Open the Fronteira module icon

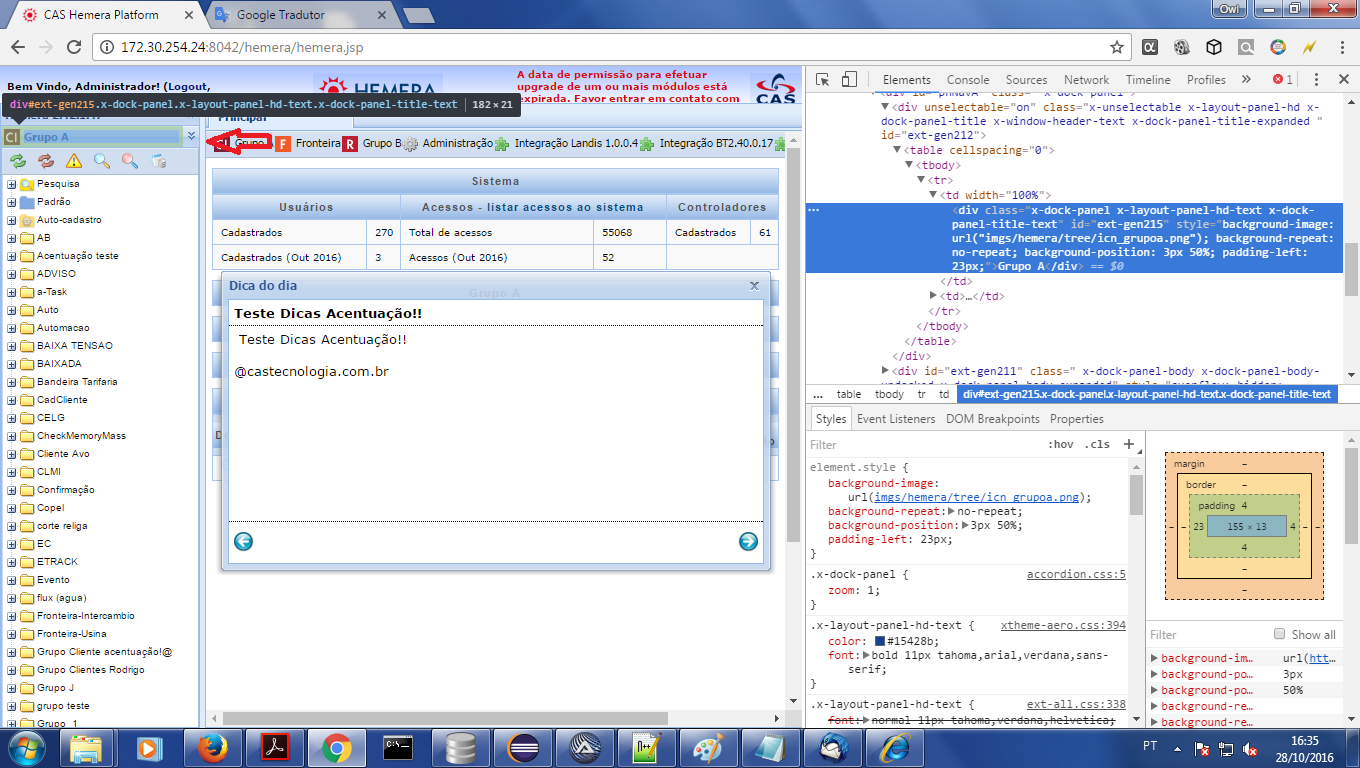click(x=283, y=144)
